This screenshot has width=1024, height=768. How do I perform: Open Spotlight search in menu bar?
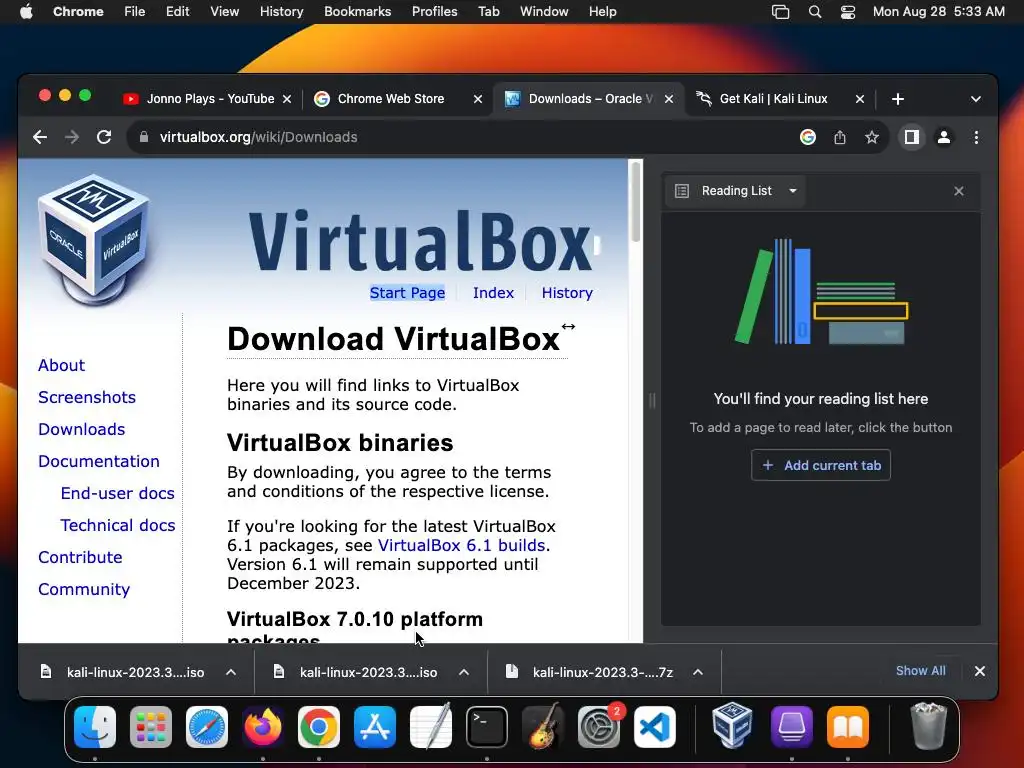tap(814, 12)
